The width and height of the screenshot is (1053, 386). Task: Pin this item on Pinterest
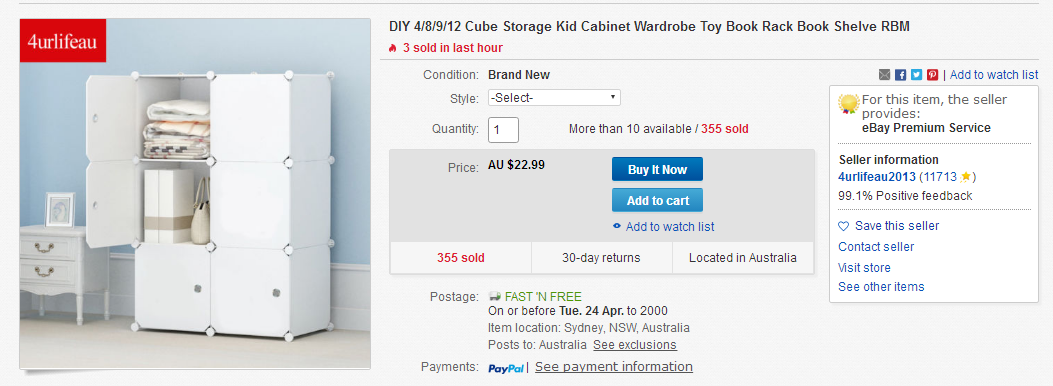coord(933,75)
